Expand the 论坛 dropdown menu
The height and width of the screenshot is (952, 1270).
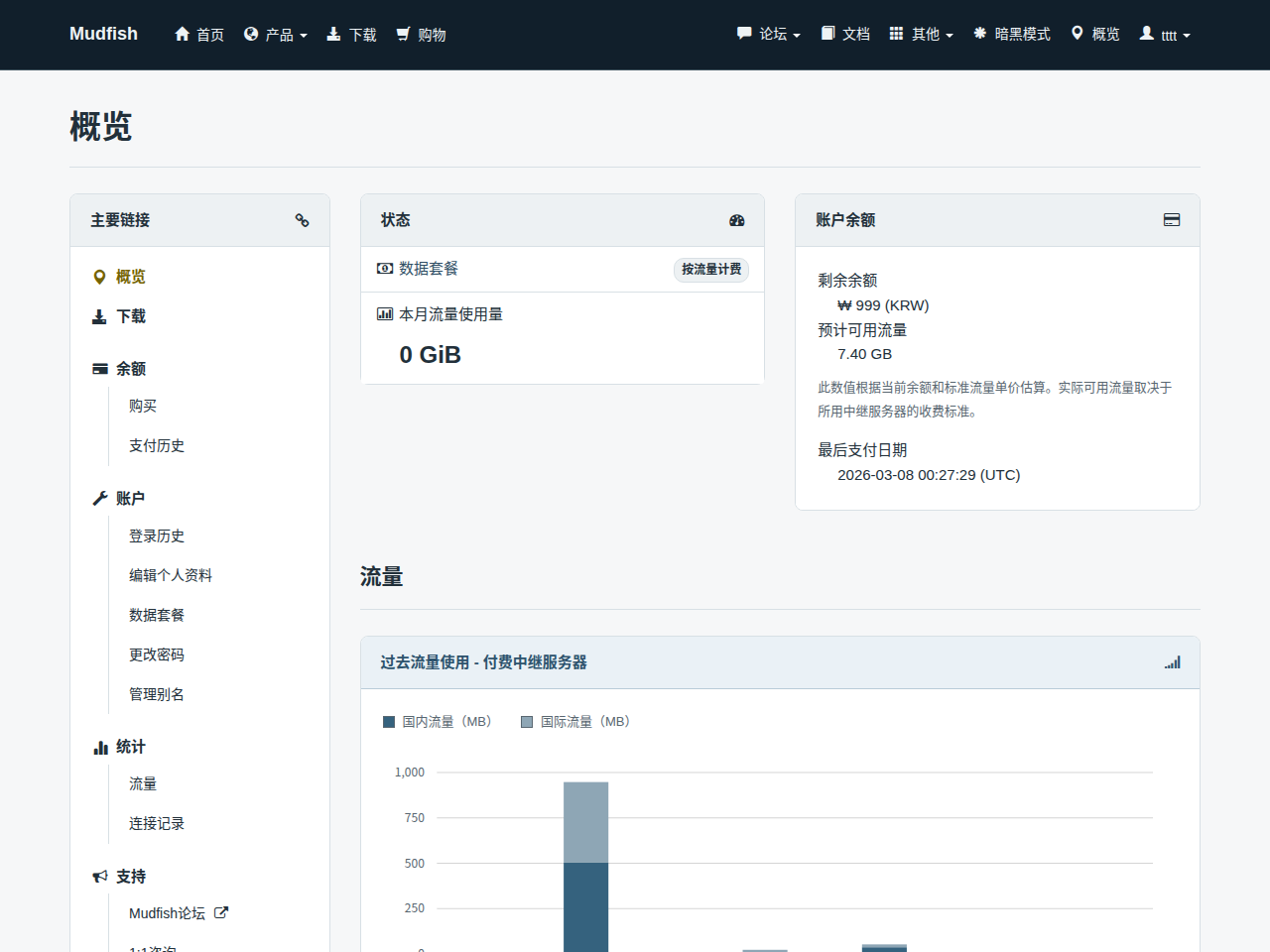[x=769, y=34]
